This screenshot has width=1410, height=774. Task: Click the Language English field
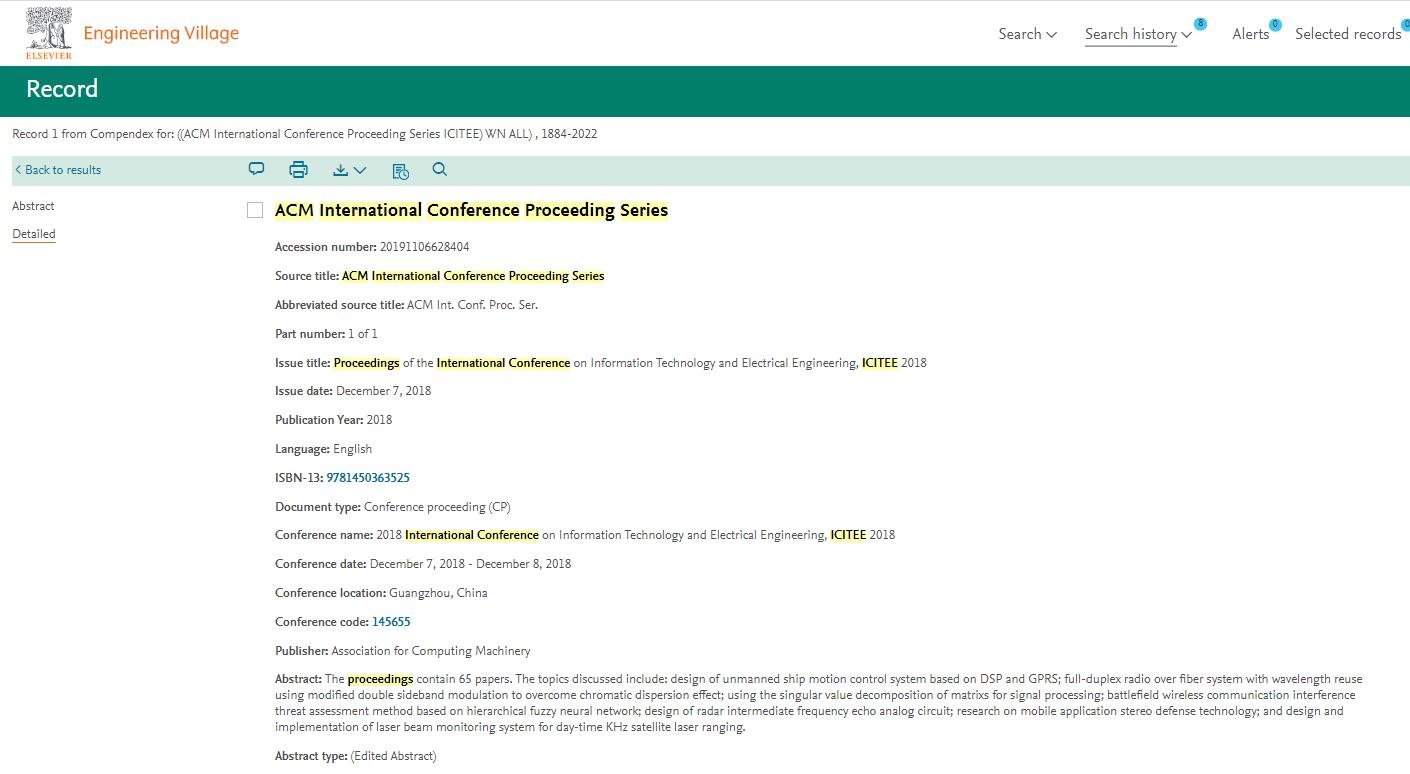323,449
